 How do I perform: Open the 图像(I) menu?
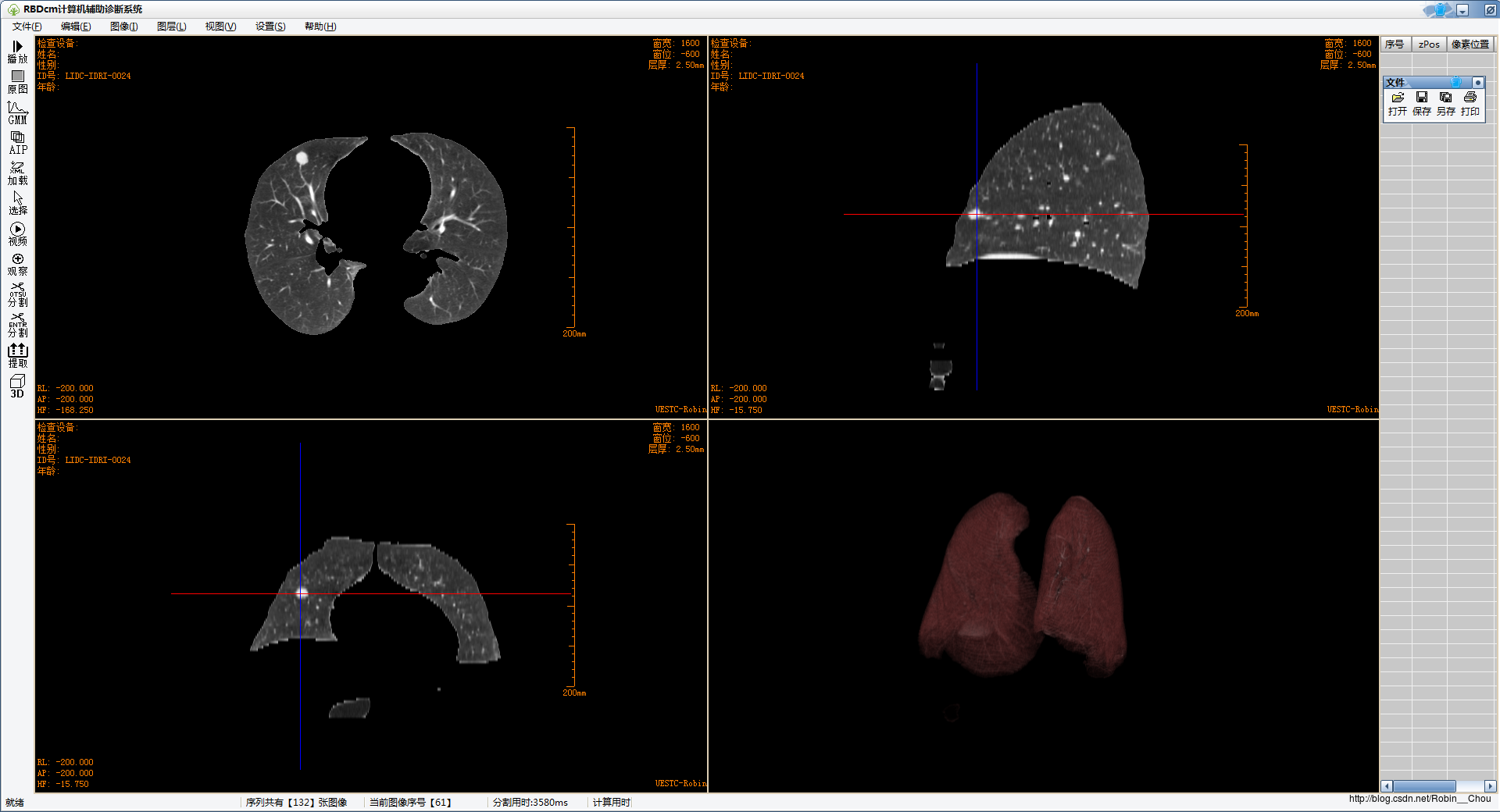(123, 27)
